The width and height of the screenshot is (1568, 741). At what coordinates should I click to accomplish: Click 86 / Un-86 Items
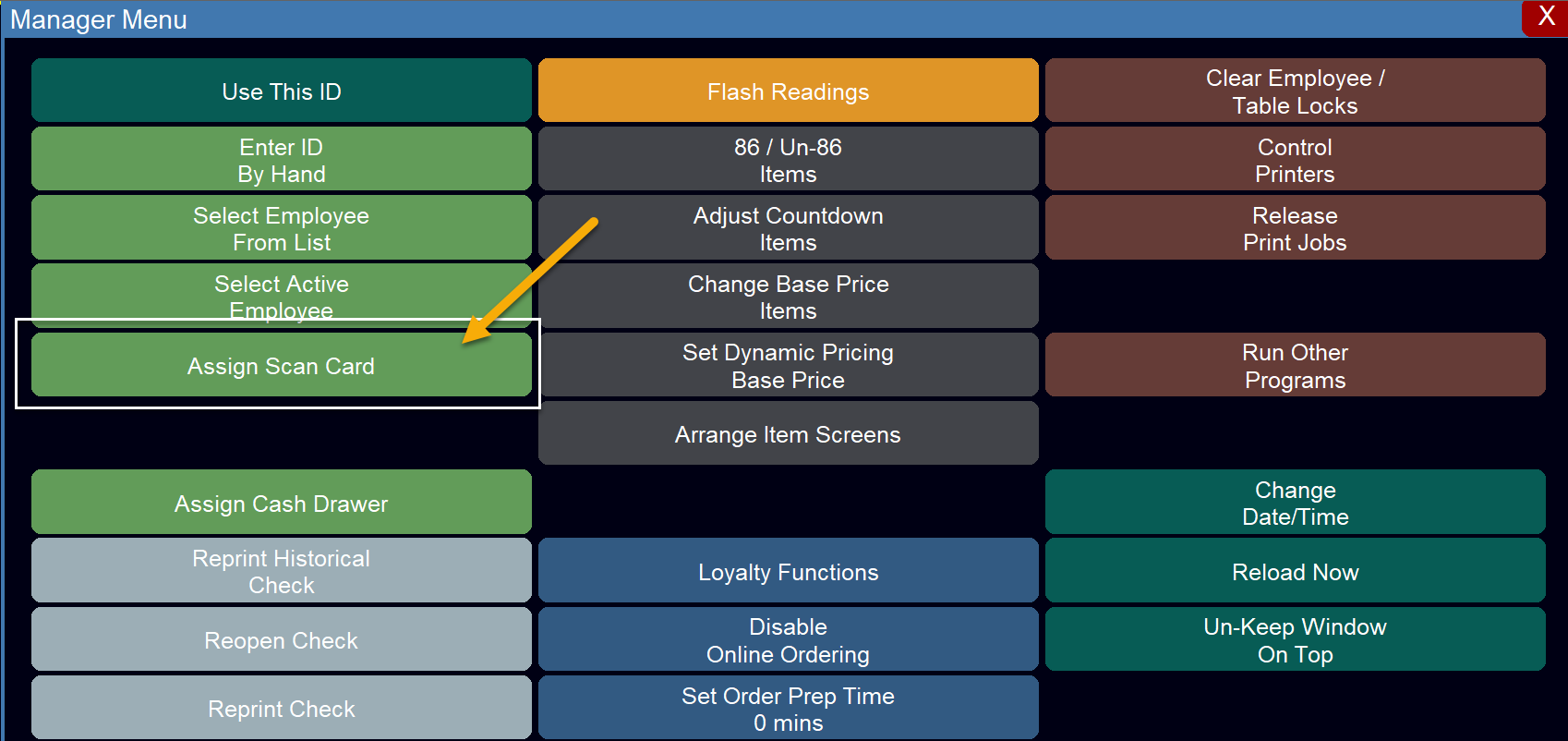(789, 159)
